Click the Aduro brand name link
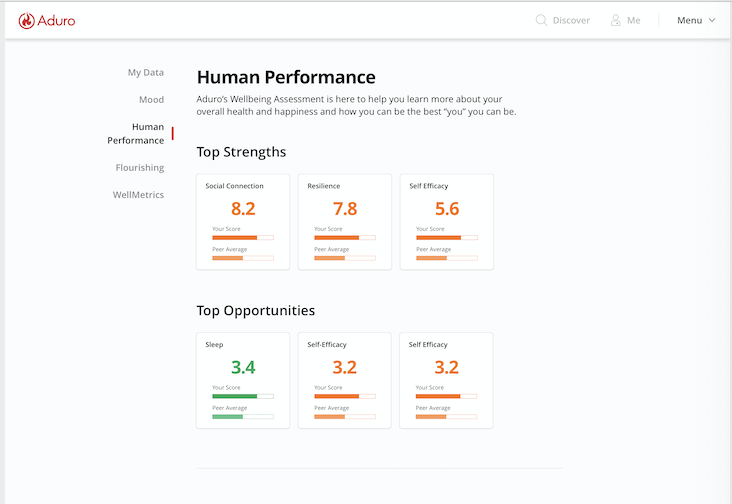The height and width of the screenshot is (504, 732). (x=56, y=20)
